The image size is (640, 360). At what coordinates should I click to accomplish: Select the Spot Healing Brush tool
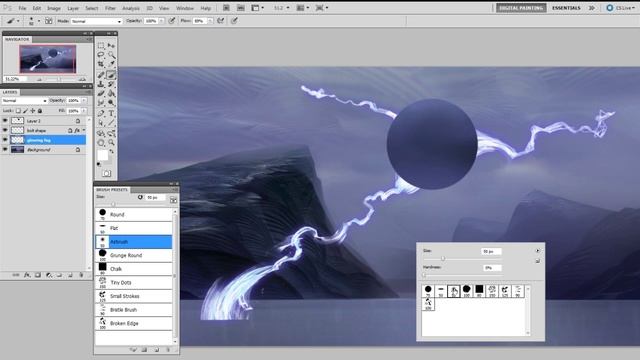pos(101,75)
